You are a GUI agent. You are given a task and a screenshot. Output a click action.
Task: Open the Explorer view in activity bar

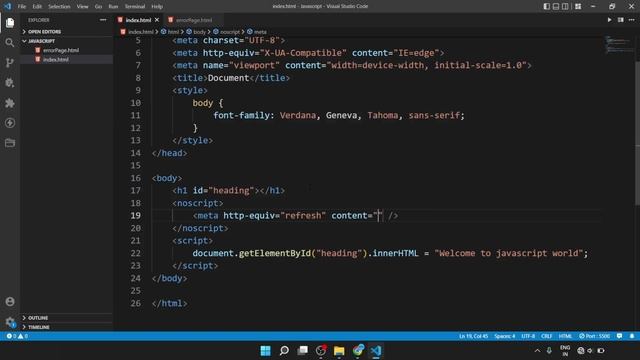pos(10,22)
